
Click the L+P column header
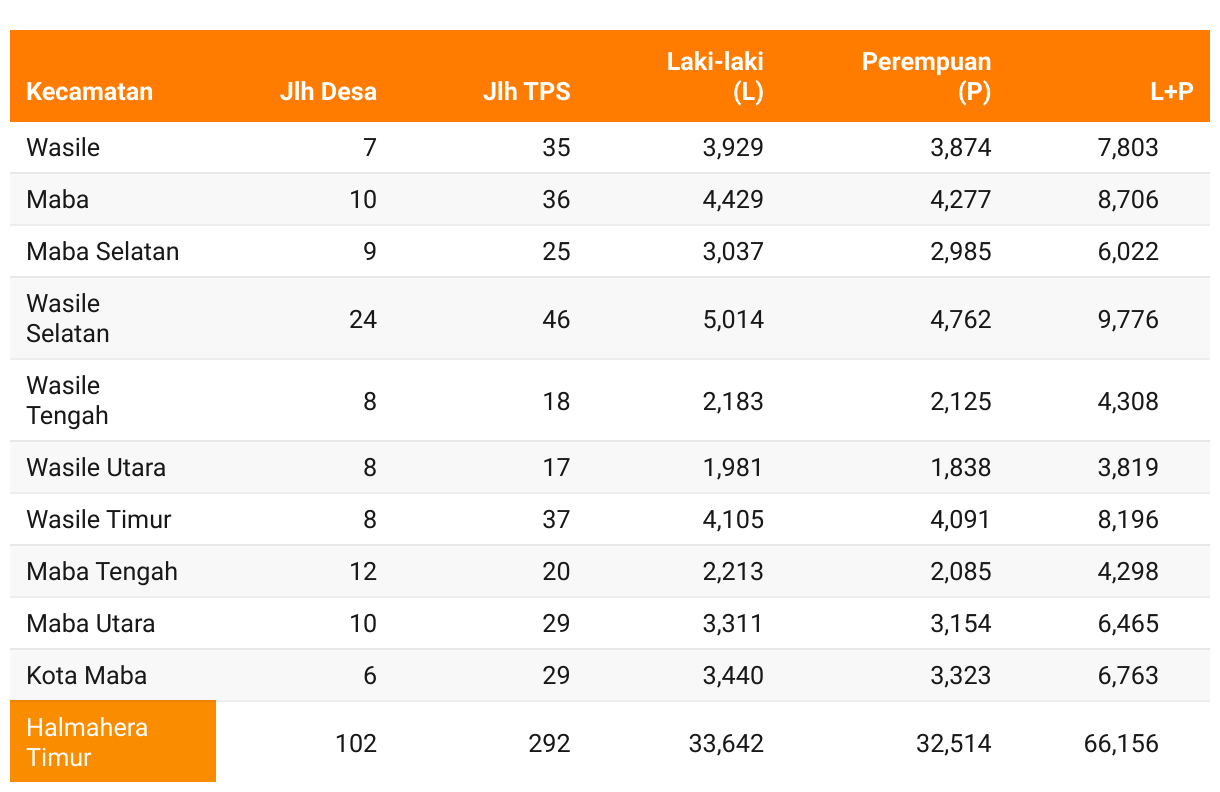tap(1171, 92)
